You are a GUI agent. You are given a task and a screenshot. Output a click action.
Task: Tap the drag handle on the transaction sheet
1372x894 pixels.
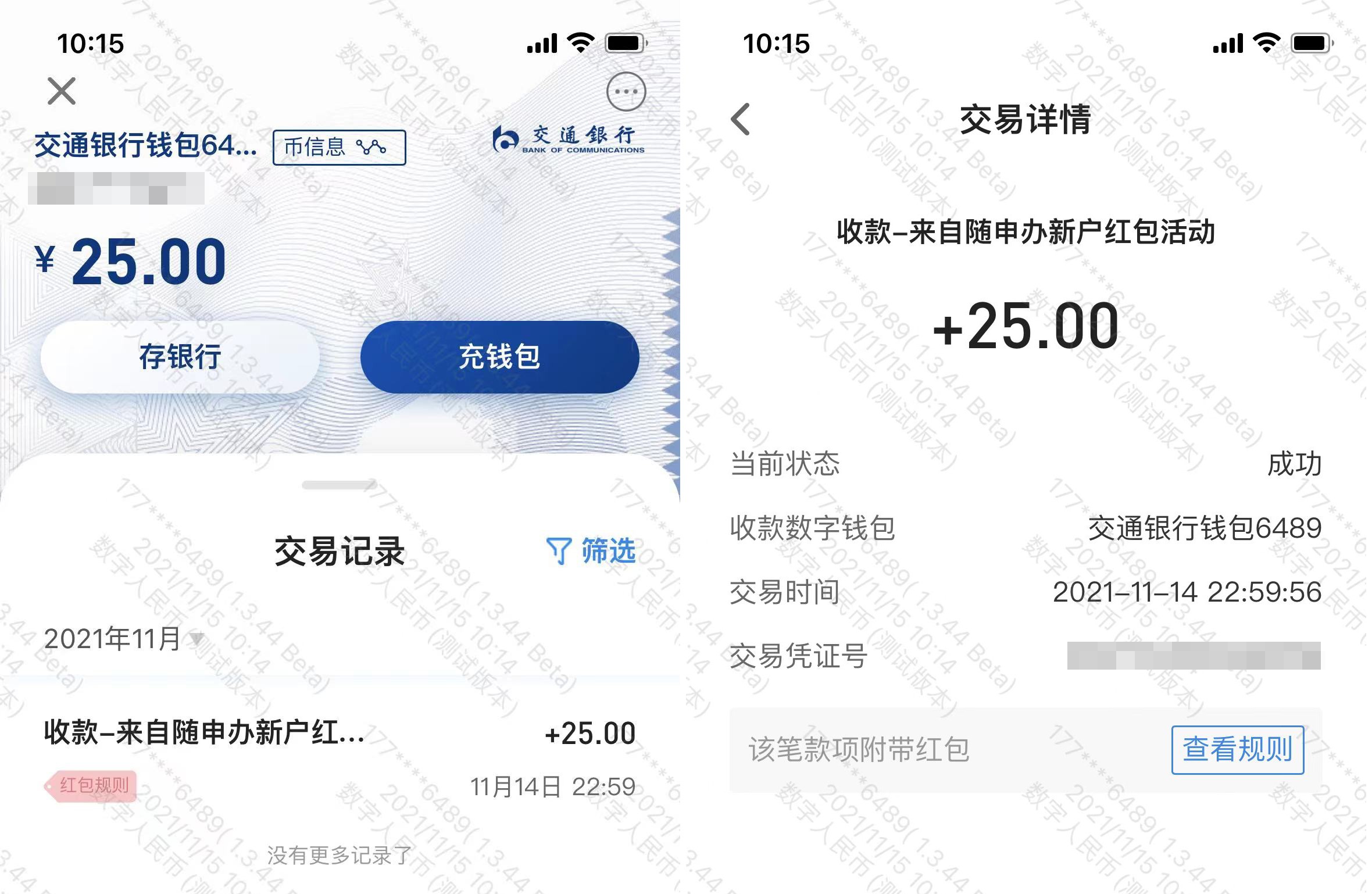point(340,484)
